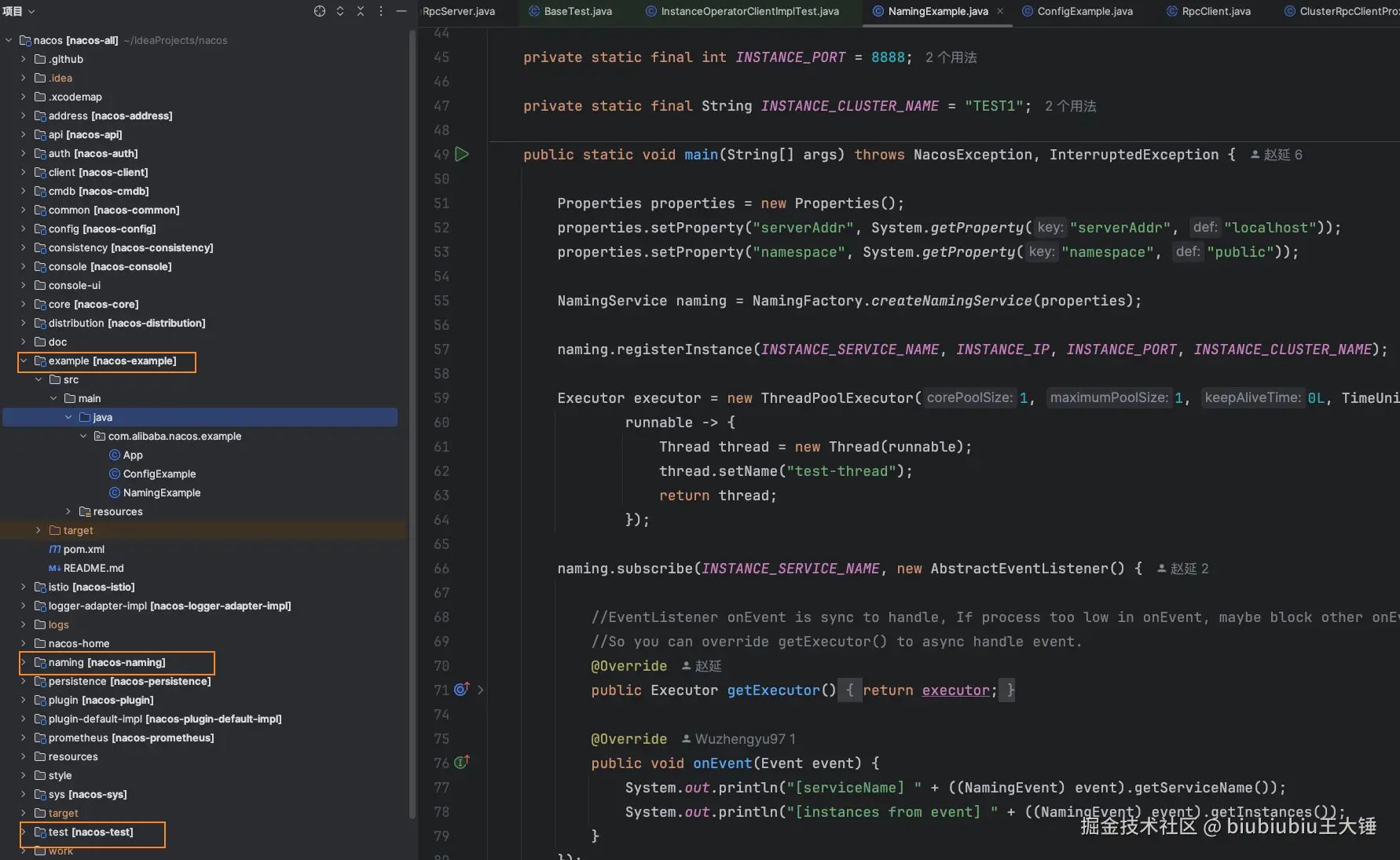Switch to the RpcServer.java tab
This screenshot has width=1400, height=860.
(x=459, y=11)
